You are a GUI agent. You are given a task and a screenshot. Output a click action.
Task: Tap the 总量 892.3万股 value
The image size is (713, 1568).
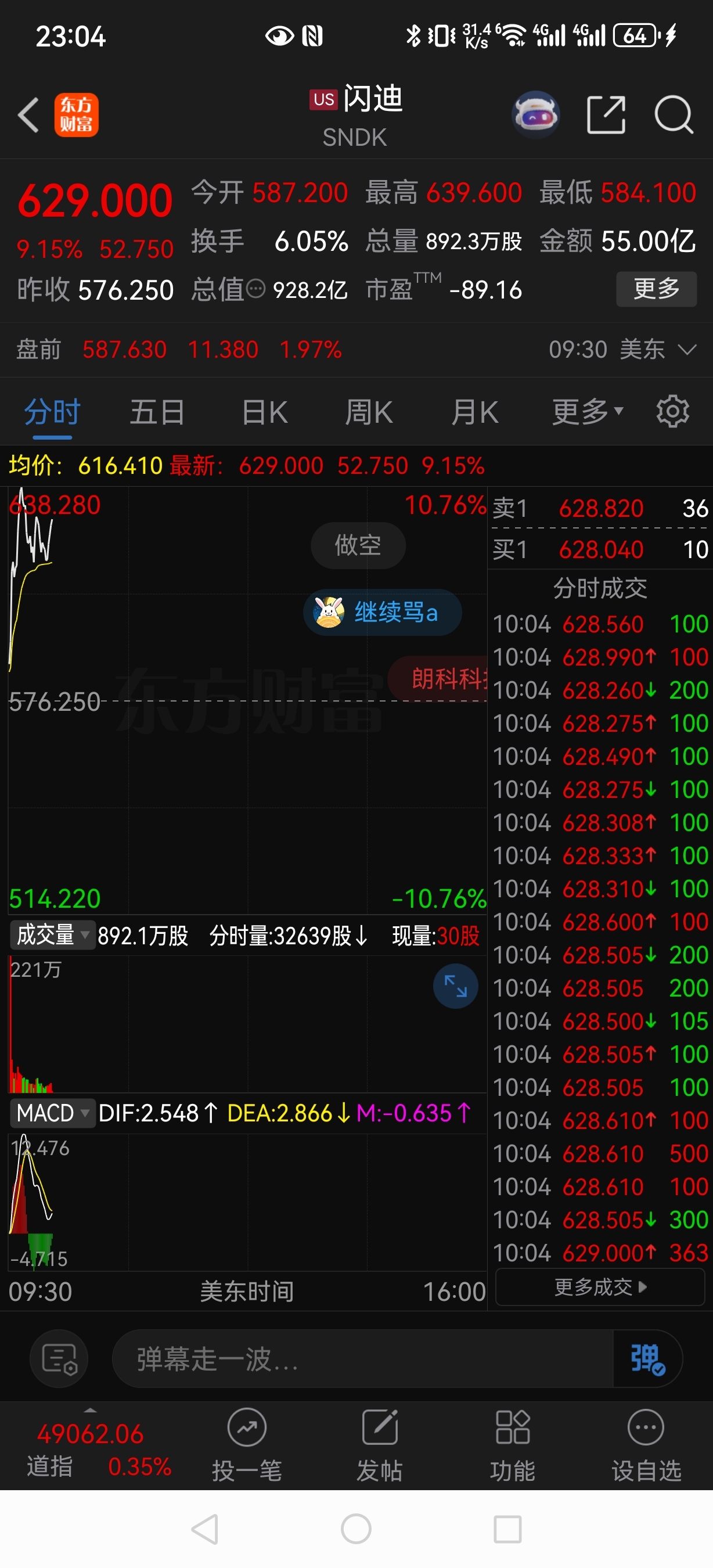444,241
